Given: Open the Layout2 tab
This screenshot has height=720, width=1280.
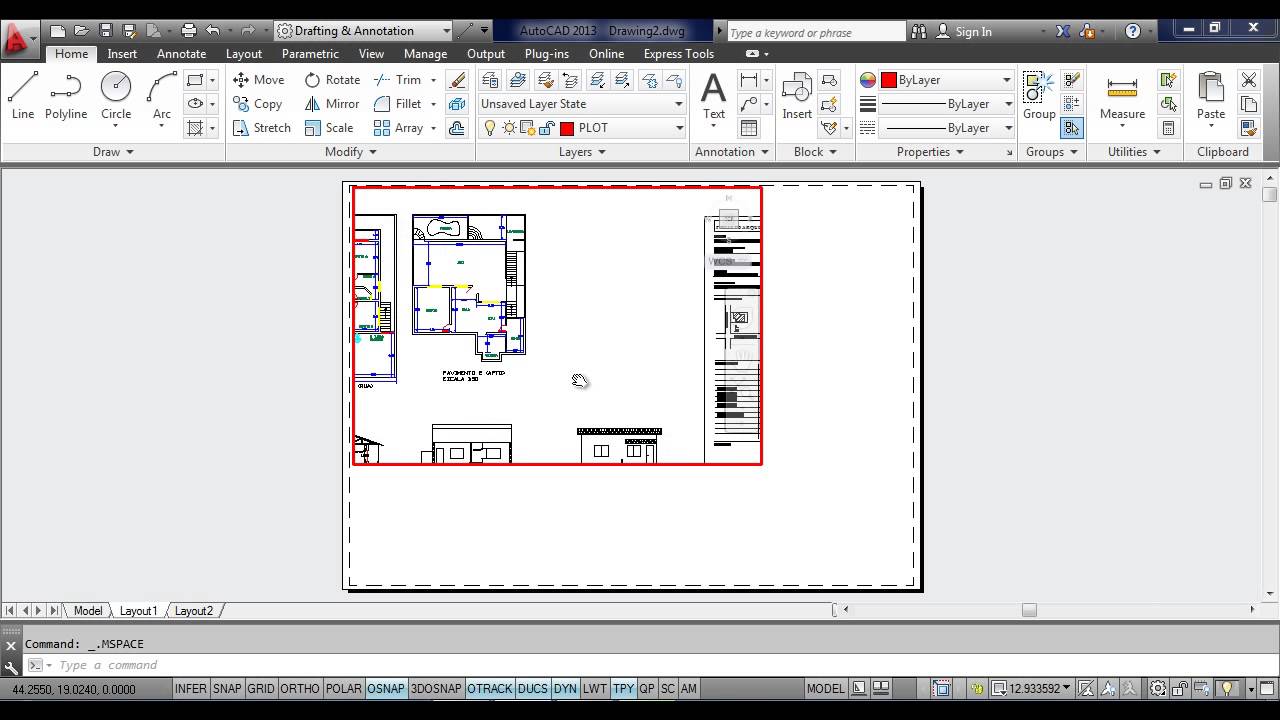Looking at the screenshot, I should [194, 610].
